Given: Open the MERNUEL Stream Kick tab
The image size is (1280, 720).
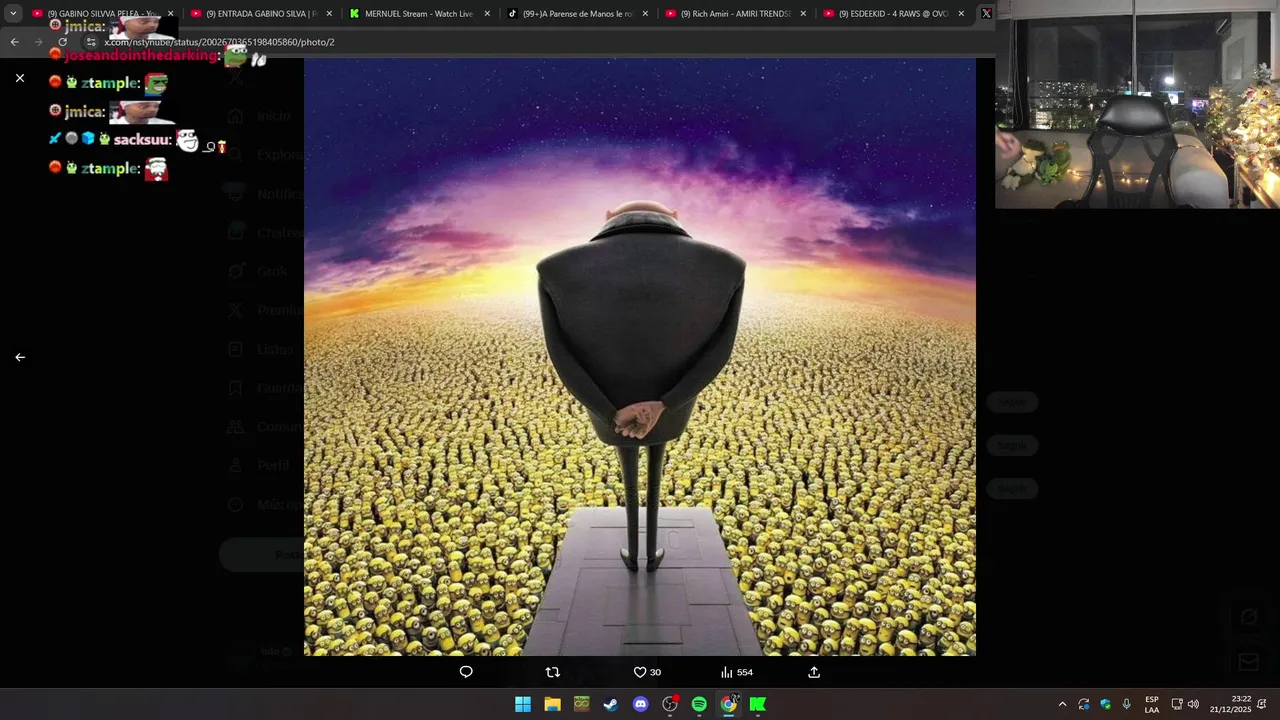Looking at the screenshot, I should [418, 14].
